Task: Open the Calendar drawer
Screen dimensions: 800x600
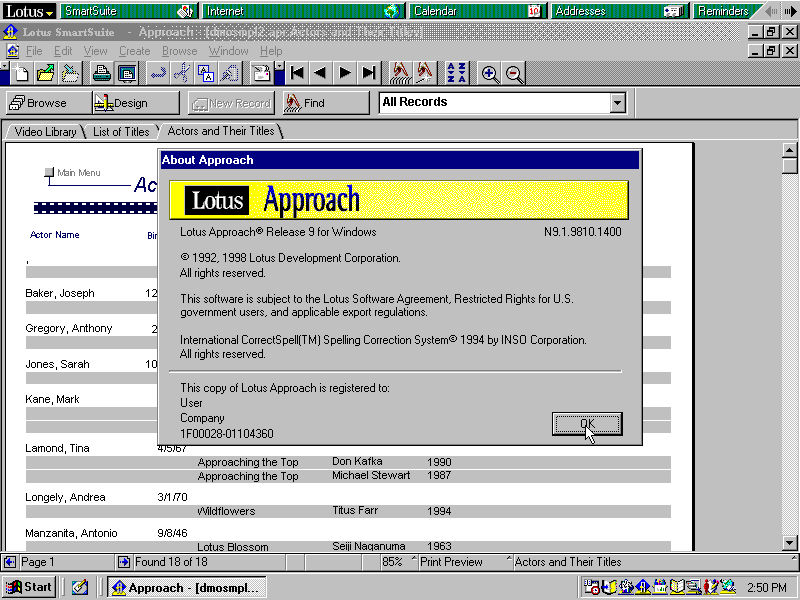Action: point(477,11)
